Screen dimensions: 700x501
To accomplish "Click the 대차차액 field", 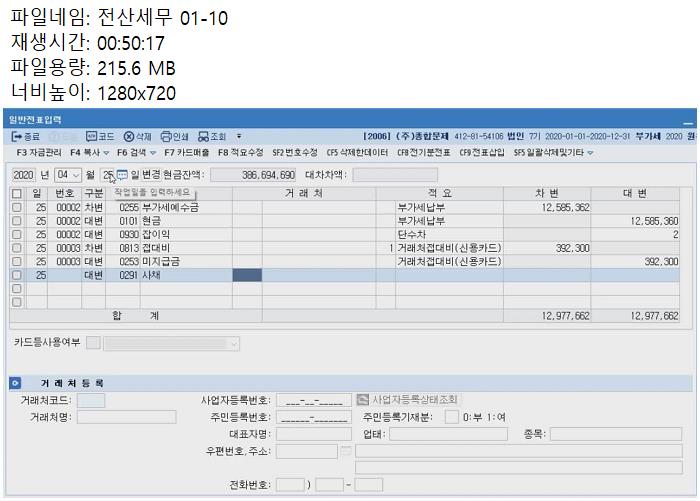I will 395,175.
